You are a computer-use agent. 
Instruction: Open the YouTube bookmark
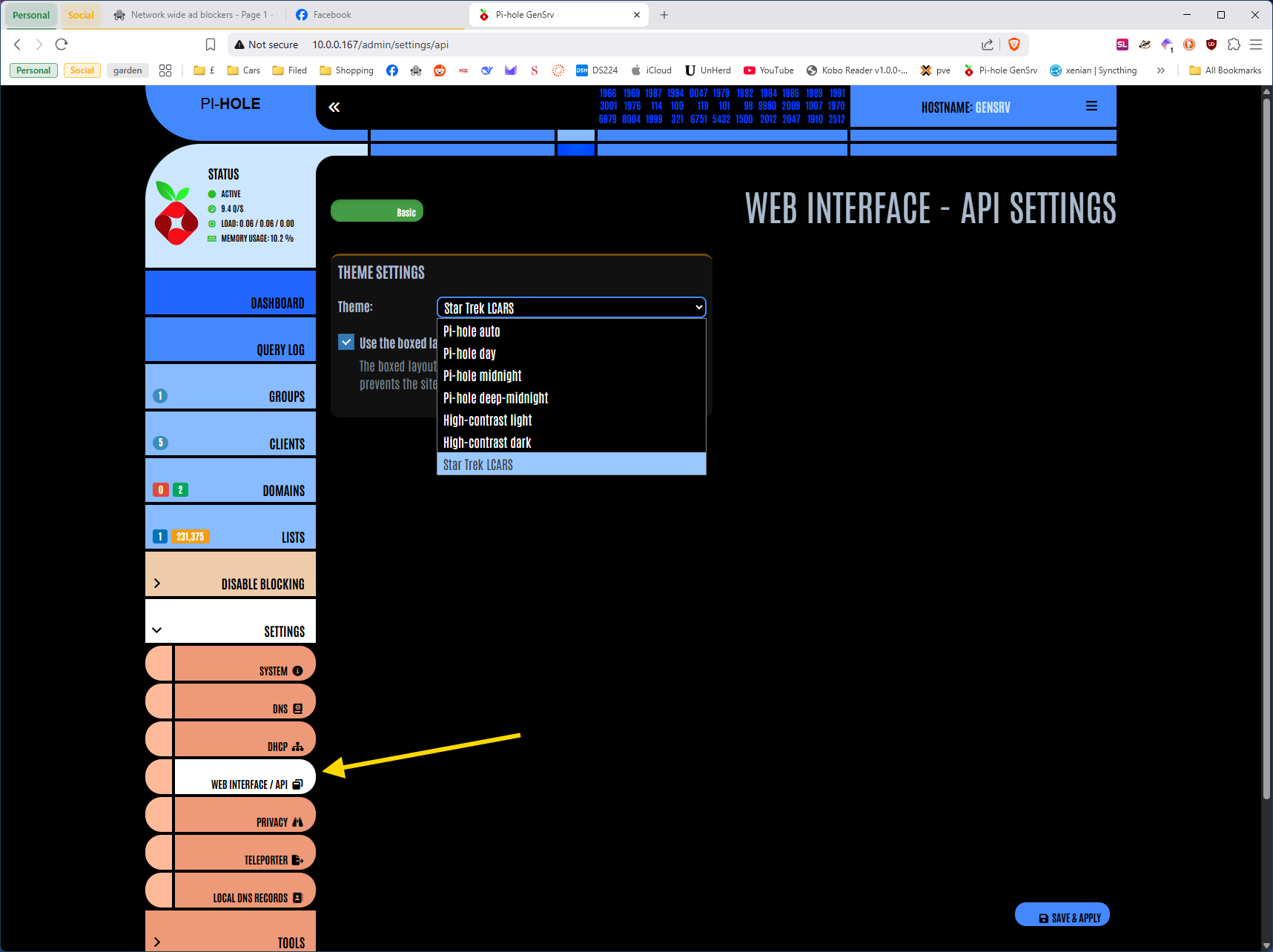(x=769, y=70)
